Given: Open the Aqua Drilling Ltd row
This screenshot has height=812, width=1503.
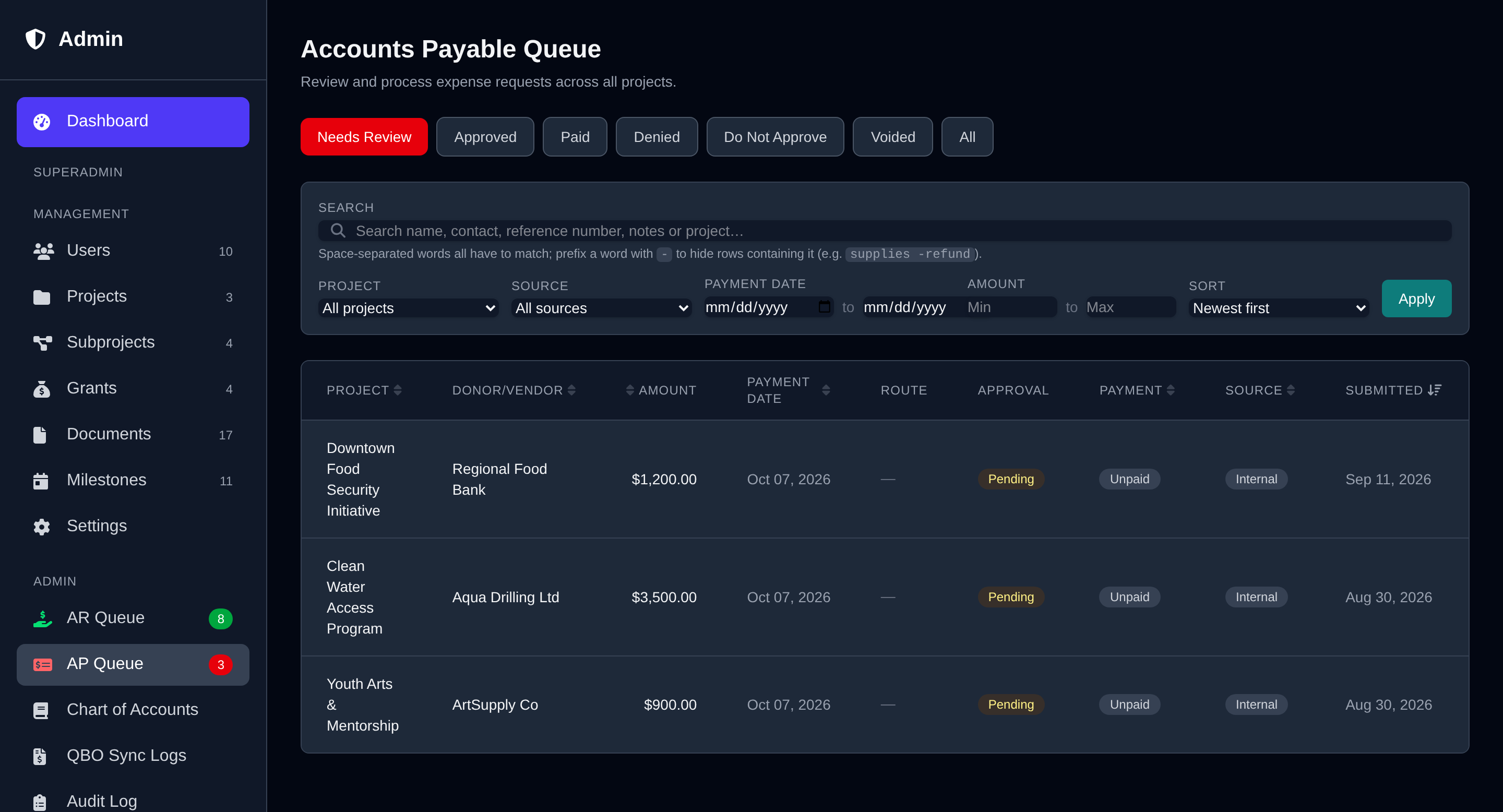Looking at the screenshot, I should (885, 598).
